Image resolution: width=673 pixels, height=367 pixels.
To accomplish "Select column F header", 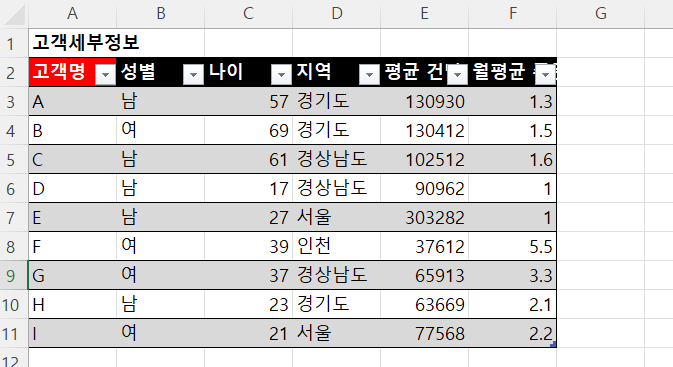I will click(x=512, y=14).
